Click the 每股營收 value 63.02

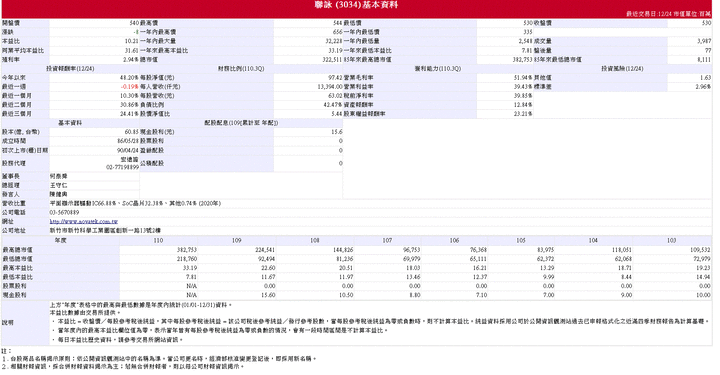point(335,96)
